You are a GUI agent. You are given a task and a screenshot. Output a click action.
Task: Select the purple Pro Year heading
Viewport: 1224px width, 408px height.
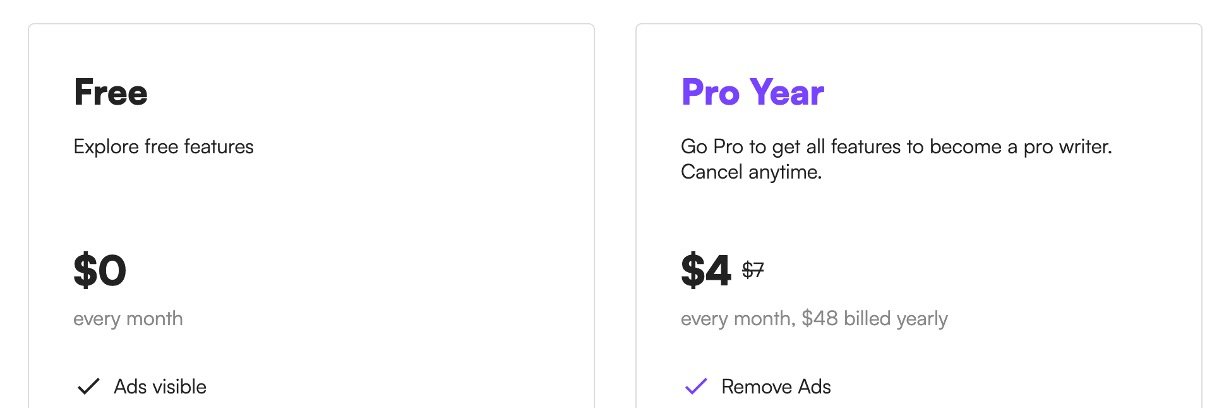[x=753, y=93]
